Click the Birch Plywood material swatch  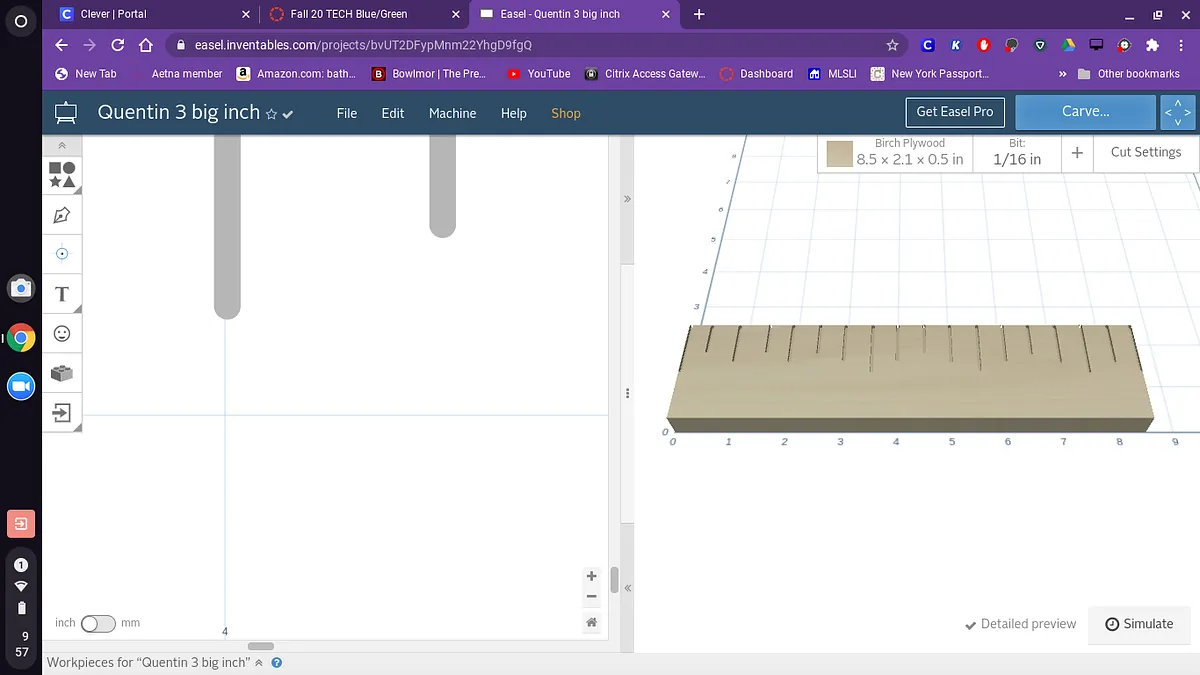(840, 154)
